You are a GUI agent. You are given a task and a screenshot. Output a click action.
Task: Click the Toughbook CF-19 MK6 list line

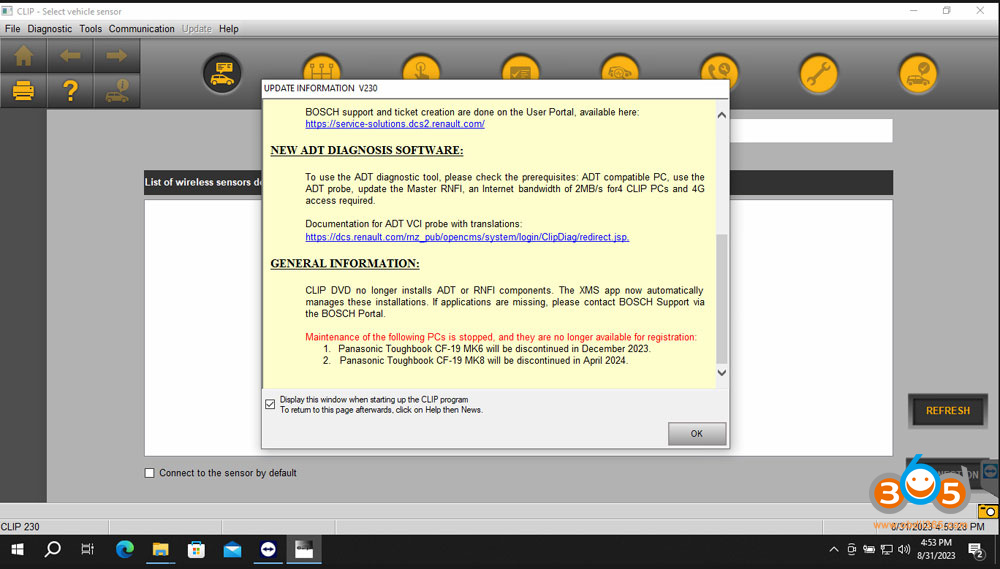(487, 349)
